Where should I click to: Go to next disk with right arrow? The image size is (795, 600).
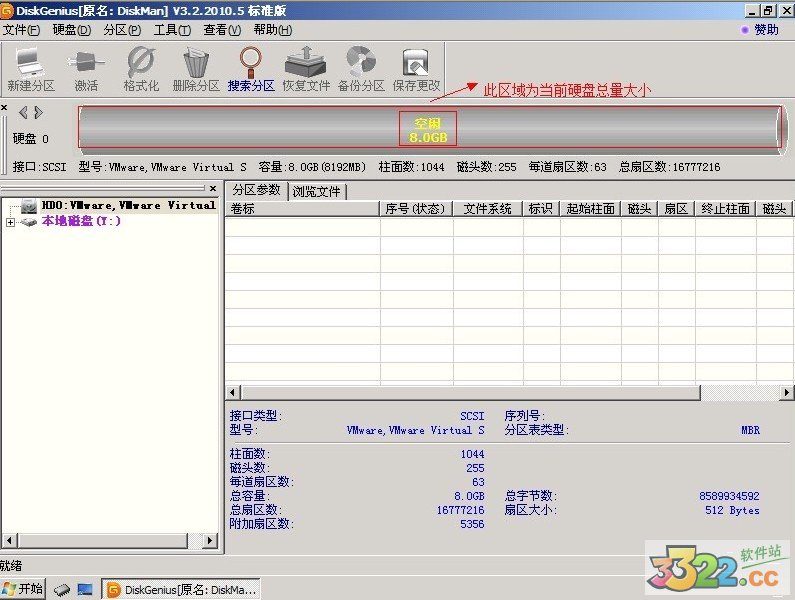pos(38,112)
